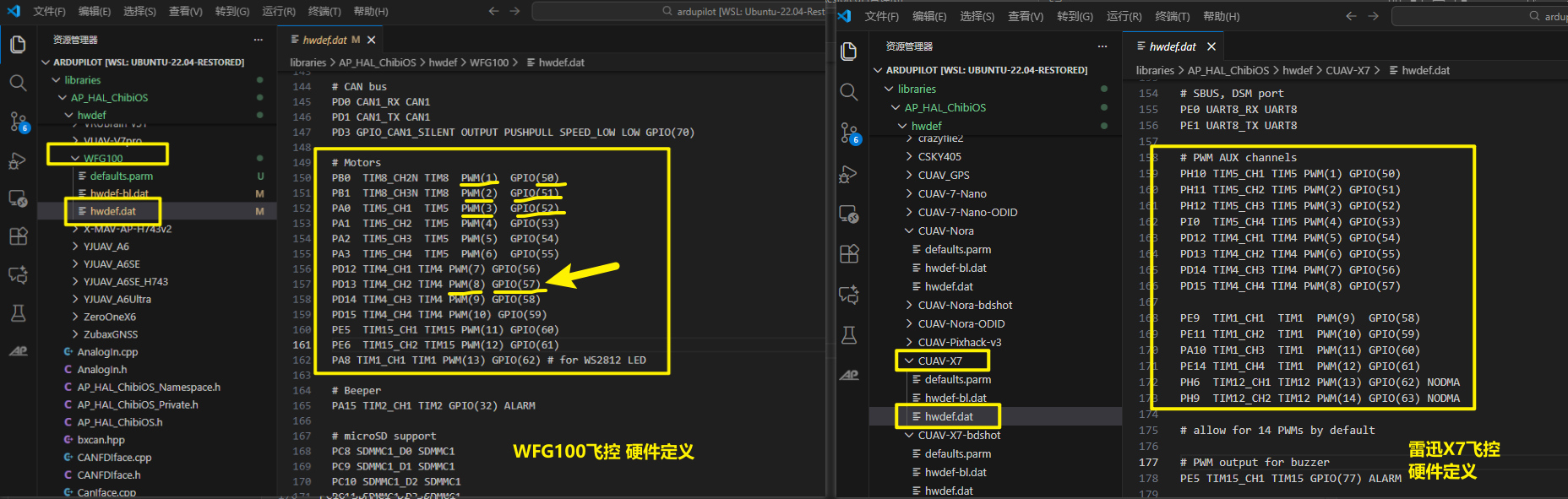Click the ArduPilot AP icon in left sidebar
The height and width of the screenshot is (499, 1568).
(x=18, y=351)
